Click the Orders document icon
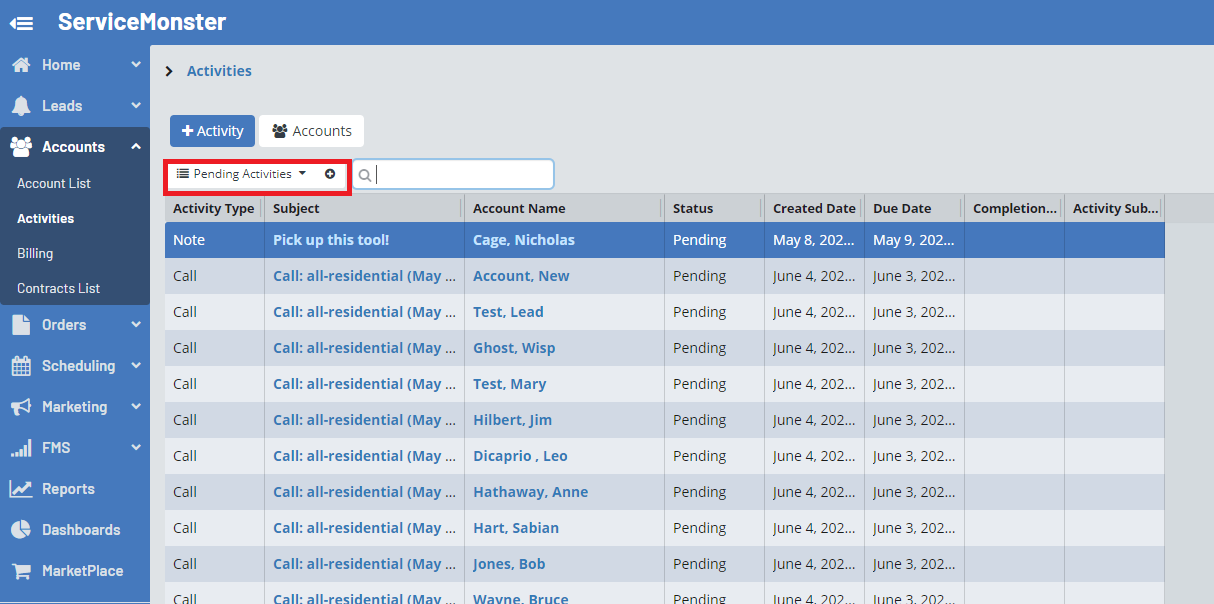1214x604 pixels. click(x=21, y=325)
